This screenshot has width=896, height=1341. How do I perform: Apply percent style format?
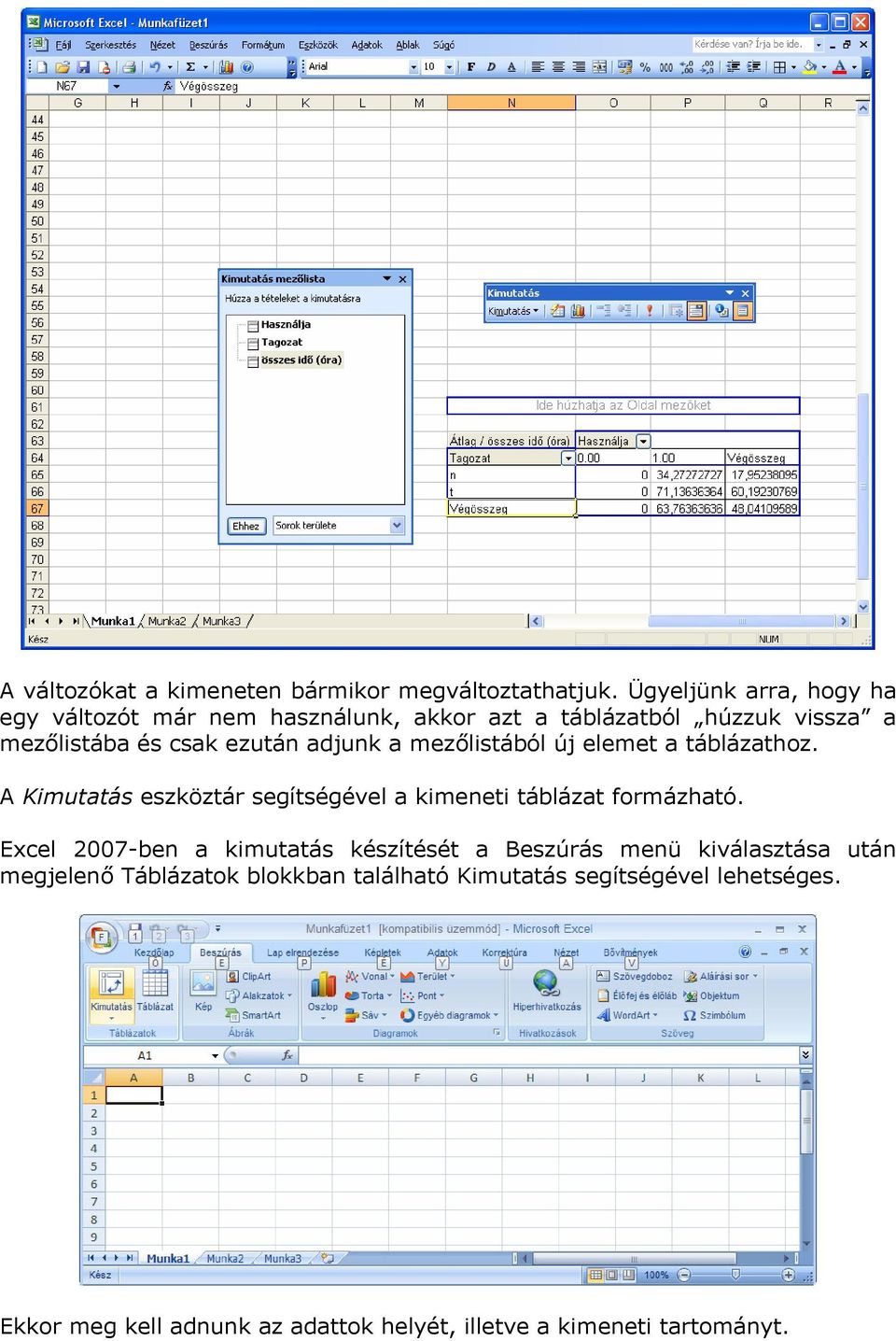point(645,67)
